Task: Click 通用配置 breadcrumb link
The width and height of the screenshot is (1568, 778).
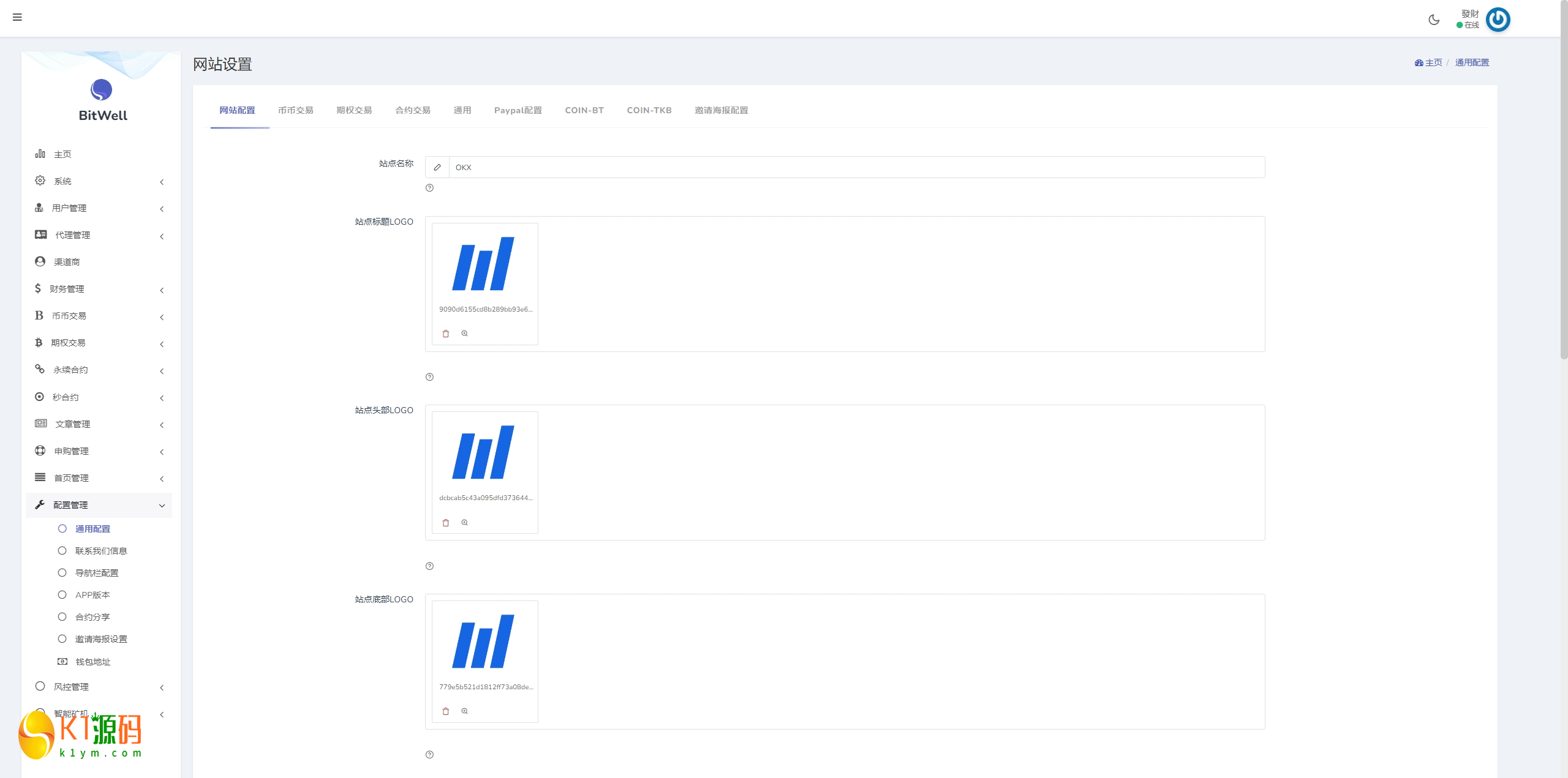Action: click(x=1472, y=62)
